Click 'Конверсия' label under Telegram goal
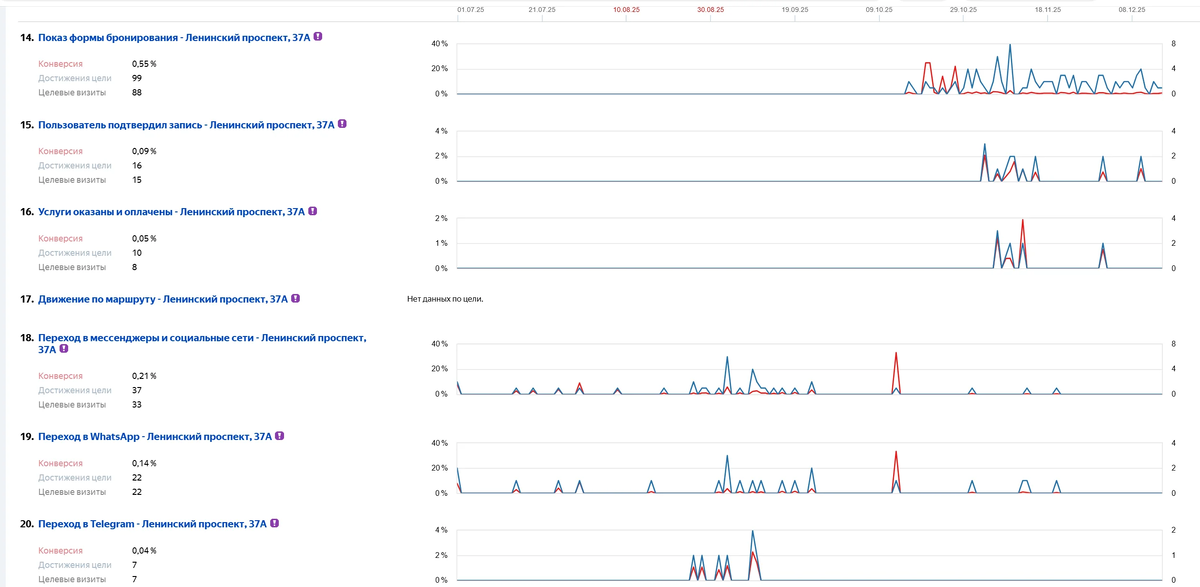This screenshot has height=587, width=1200. pos(61,550)
